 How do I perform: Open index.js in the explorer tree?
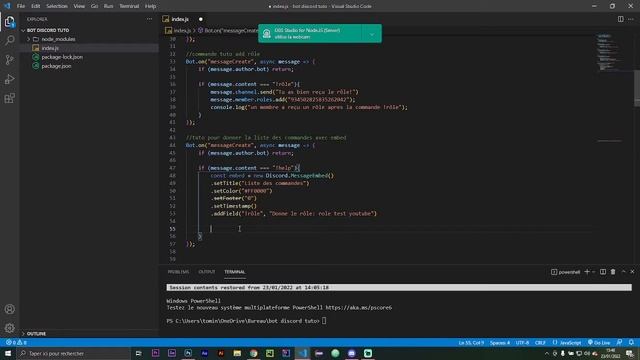point(50,48)
